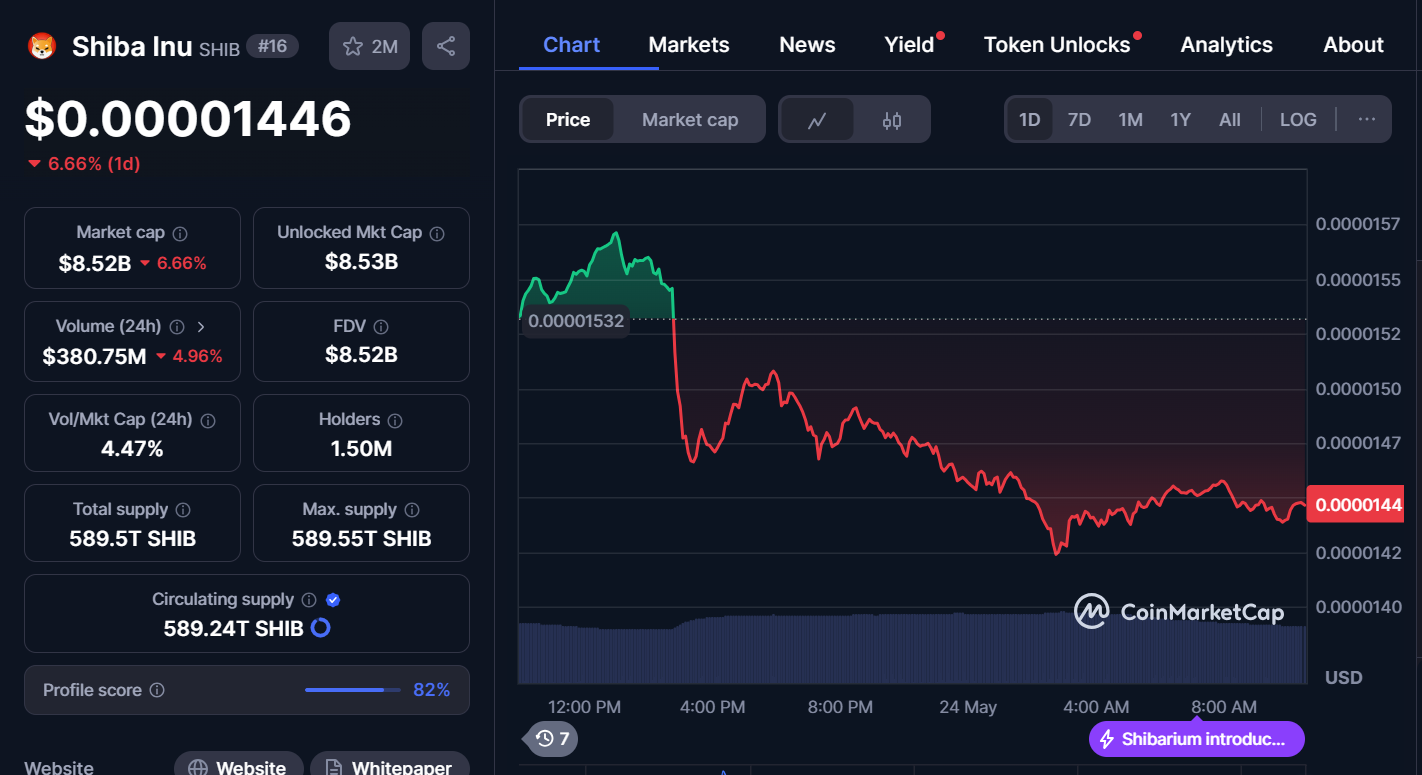The height and width of the screenshot is (775, 1422).
Task: Click info icon beside Unlocked Mkt Cap
Action: [x=437, y=233]
